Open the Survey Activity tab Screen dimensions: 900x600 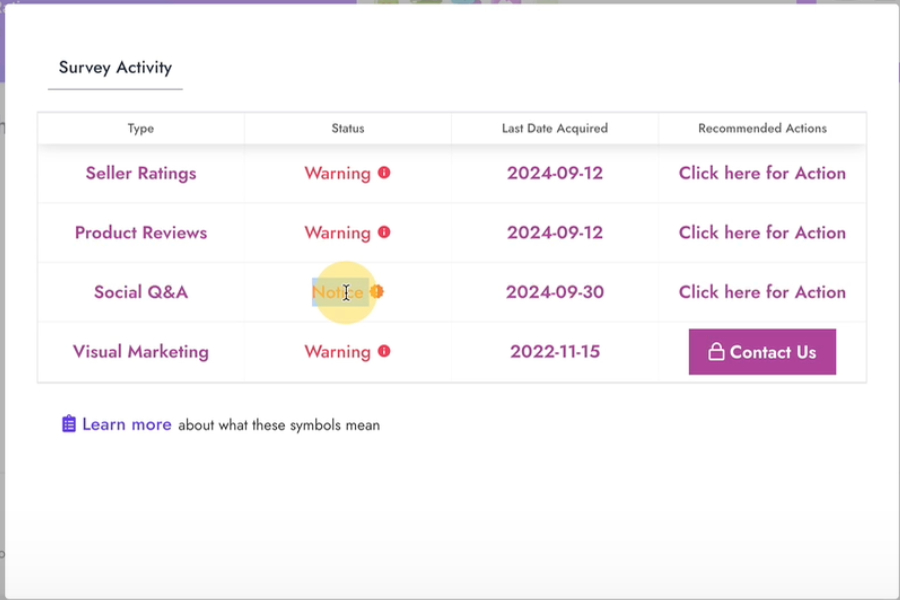tap(115, 68)
